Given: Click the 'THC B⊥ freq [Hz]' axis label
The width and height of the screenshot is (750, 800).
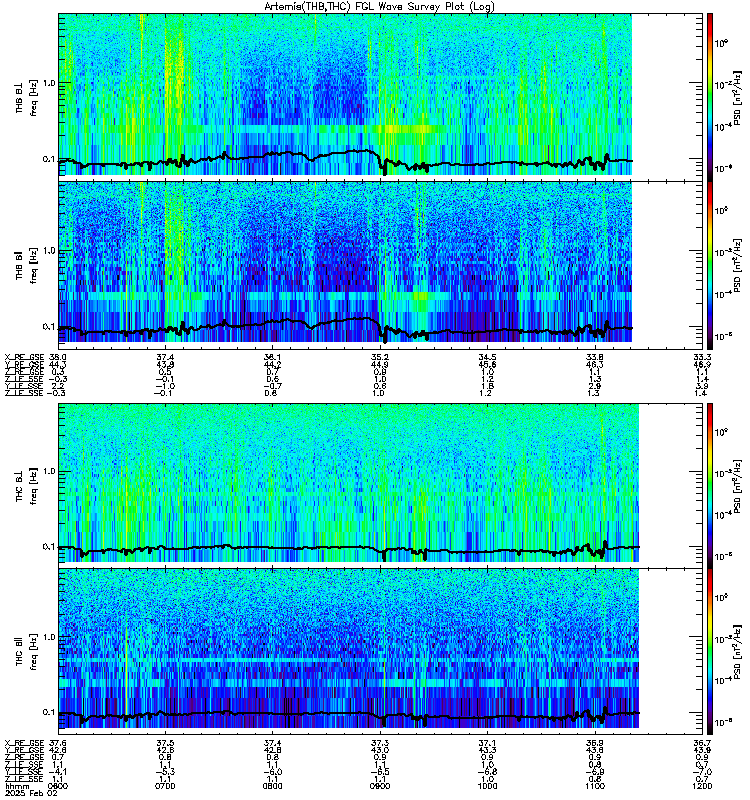Looking at the screenshot, I should (27, 486).
